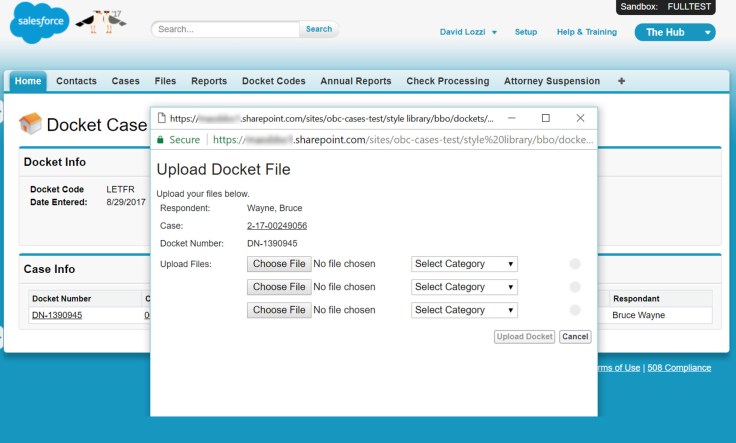Image resolution: width=736 pixels, height=443 pixels.
Task: Switch to Attorney Suspension tab
Action: tap(552, 81)
